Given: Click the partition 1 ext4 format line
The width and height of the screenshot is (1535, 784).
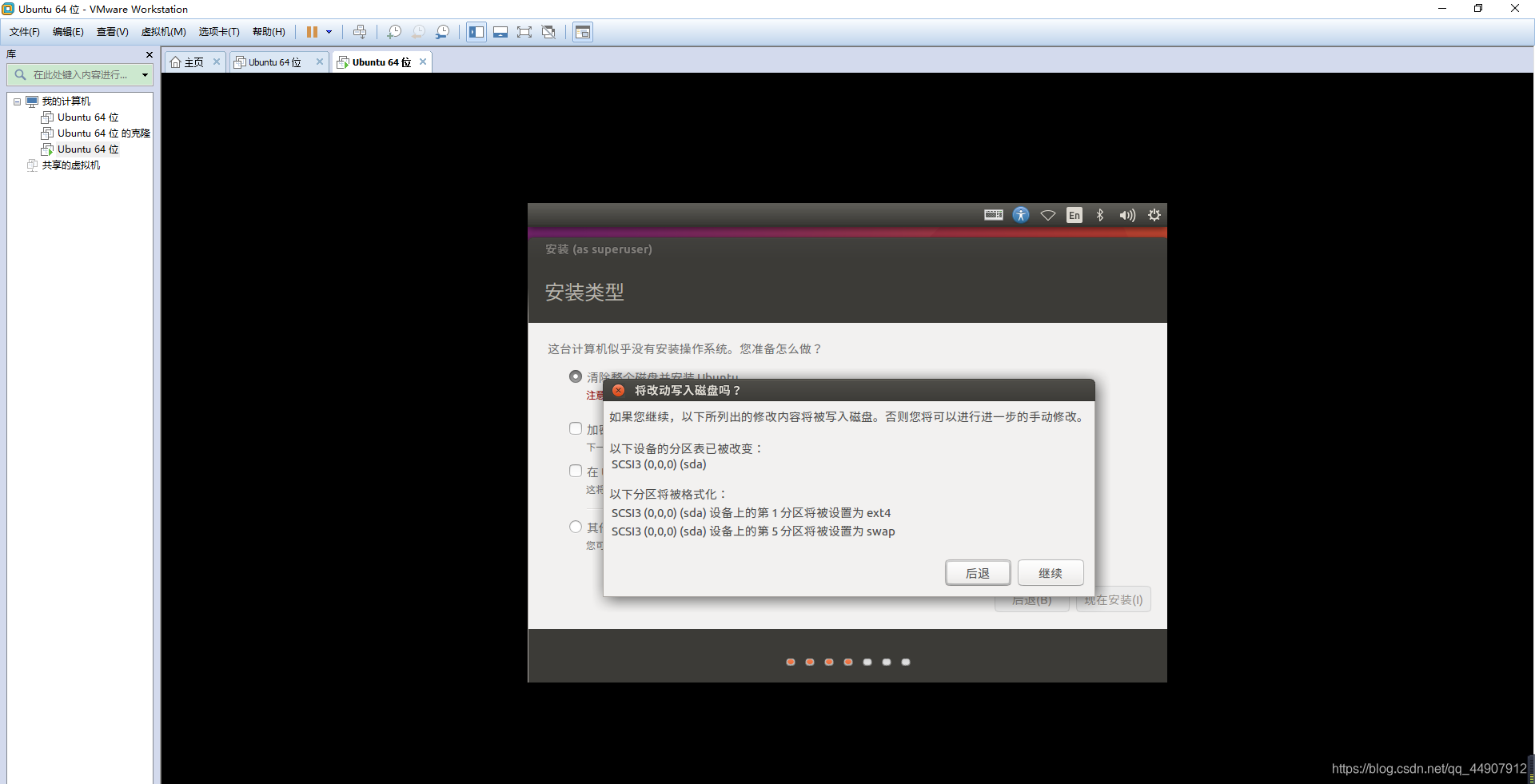Looking at the screenshot, I should click(751, 513).
